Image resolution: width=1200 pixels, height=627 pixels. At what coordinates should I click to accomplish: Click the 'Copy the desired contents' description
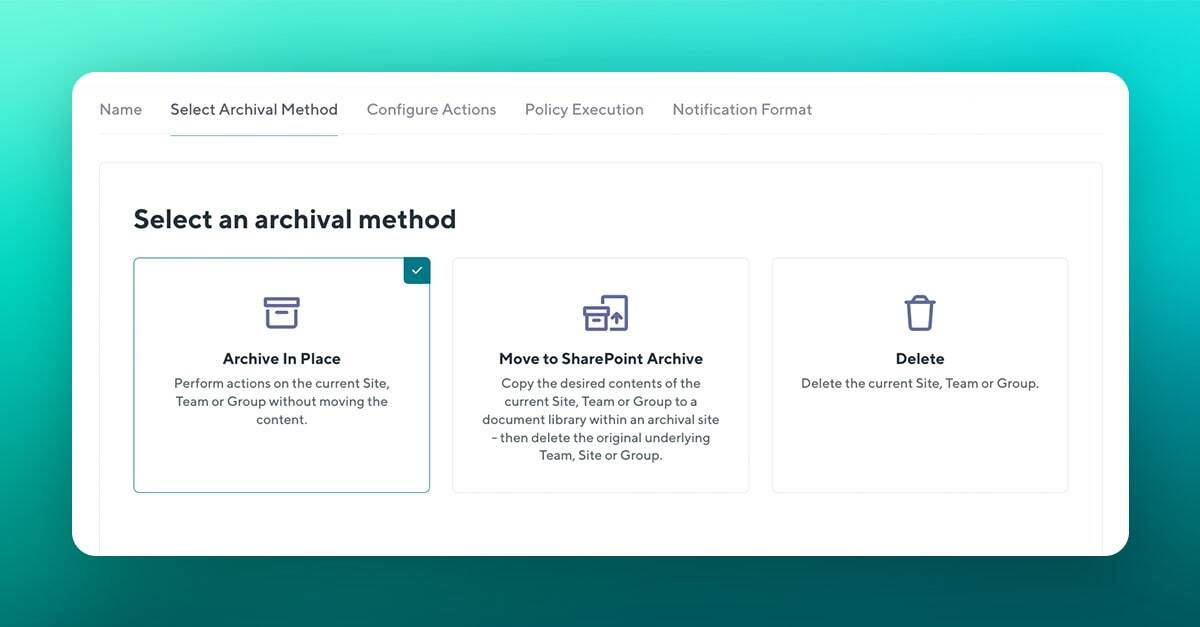tap(601, 419)
